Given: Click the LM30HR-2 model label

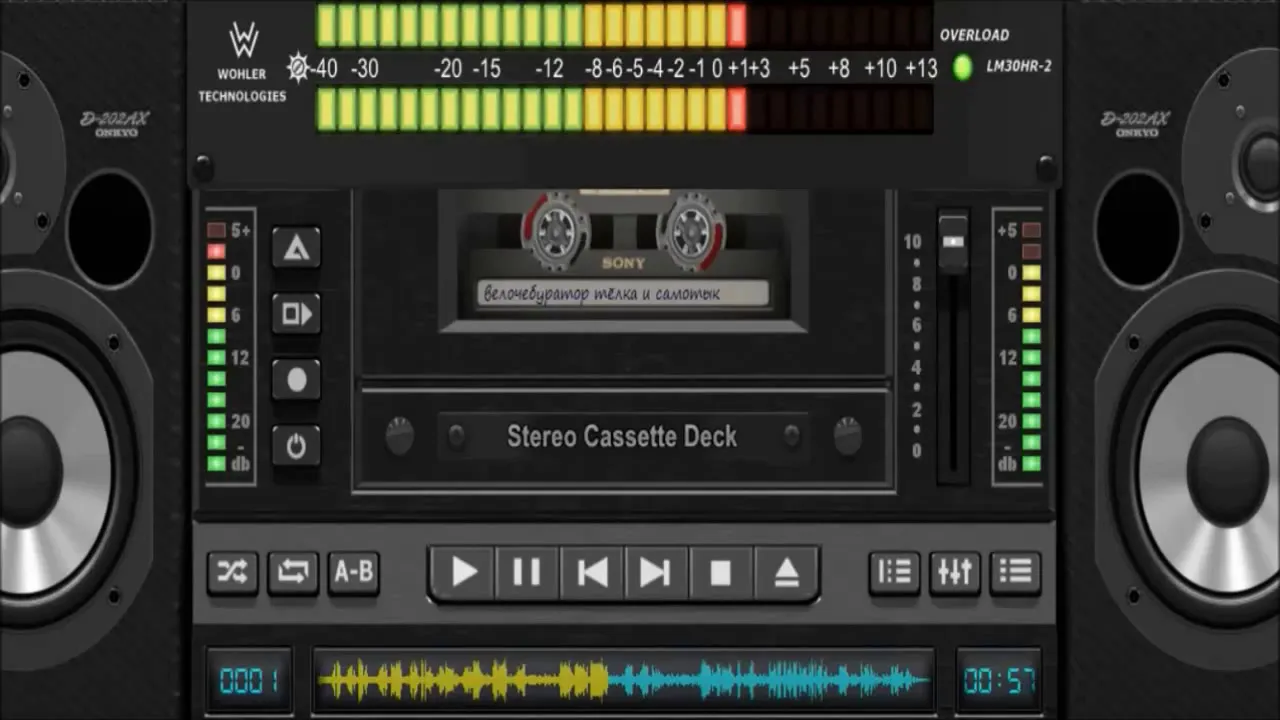Looking at the screenshot, I should click(1019, 67).
